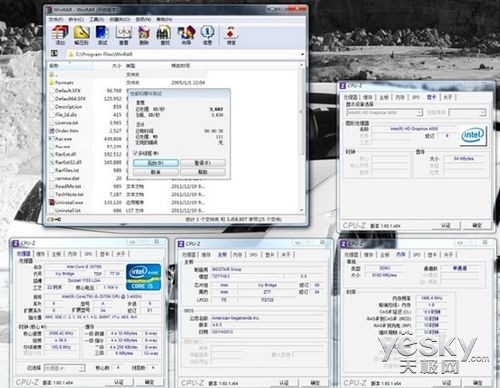This screenshot has height=388, width=500.
Task: Click the View toolbar icon in WinRAR
Action: click(124, 36)
